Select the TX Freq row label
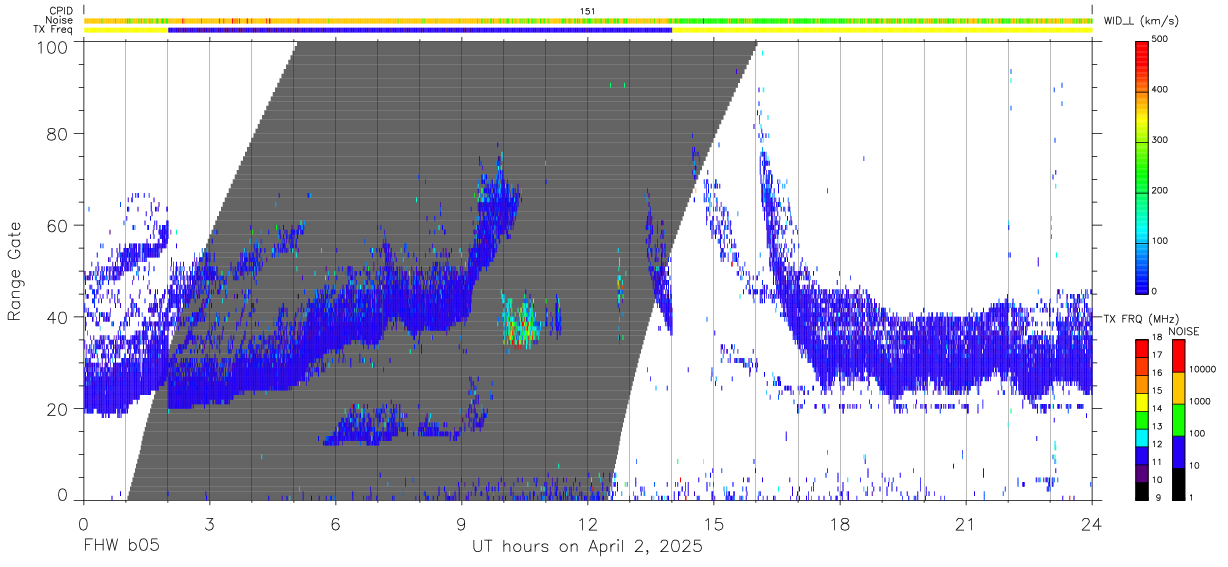Viewport: 1228px width, 567px height. 55,30
